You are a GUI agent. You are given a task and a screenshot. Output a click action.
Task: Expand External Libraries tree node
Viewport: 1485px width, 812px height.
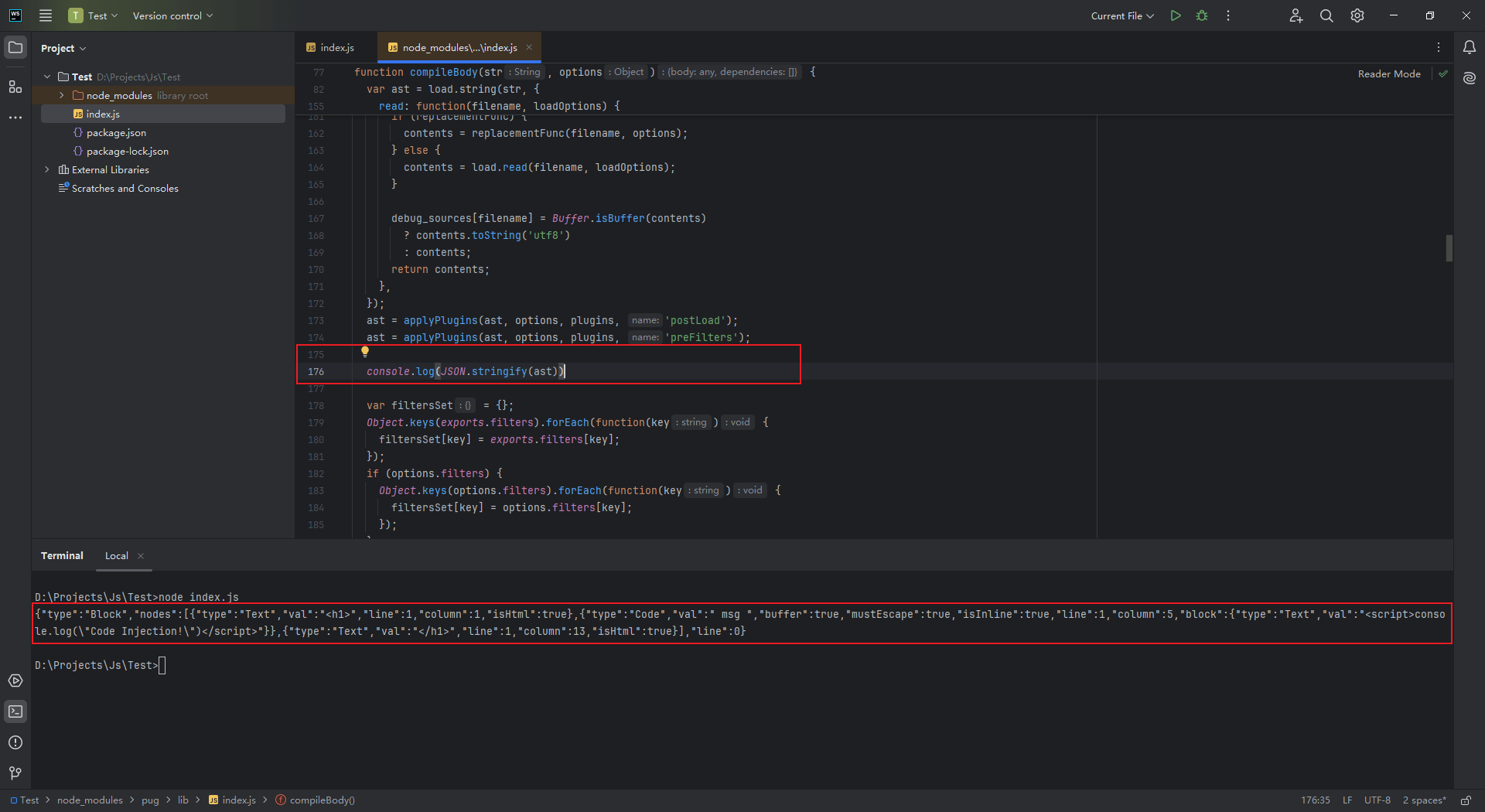tap(47, 170)
